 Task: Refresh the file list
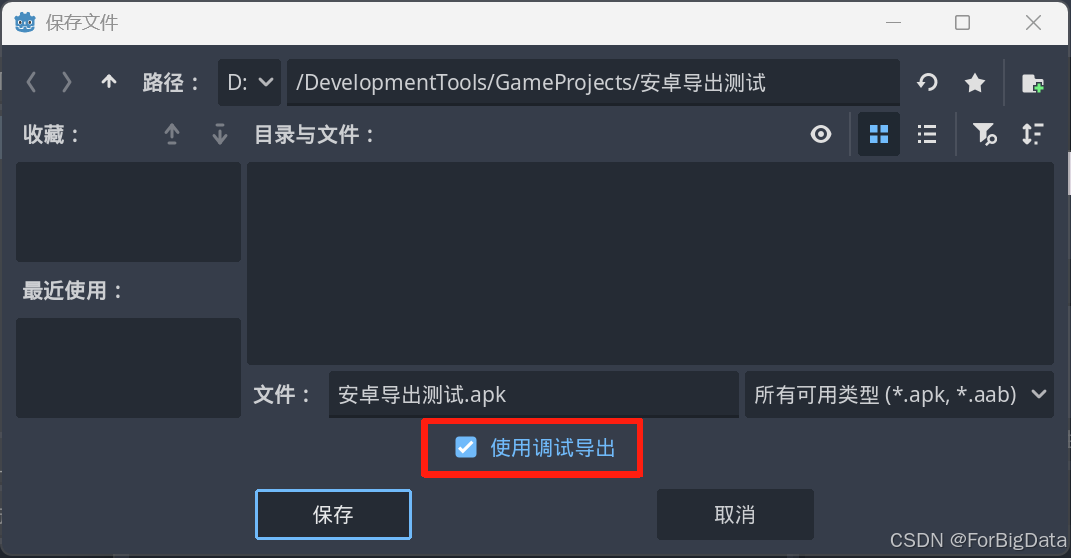coord(927,83)
